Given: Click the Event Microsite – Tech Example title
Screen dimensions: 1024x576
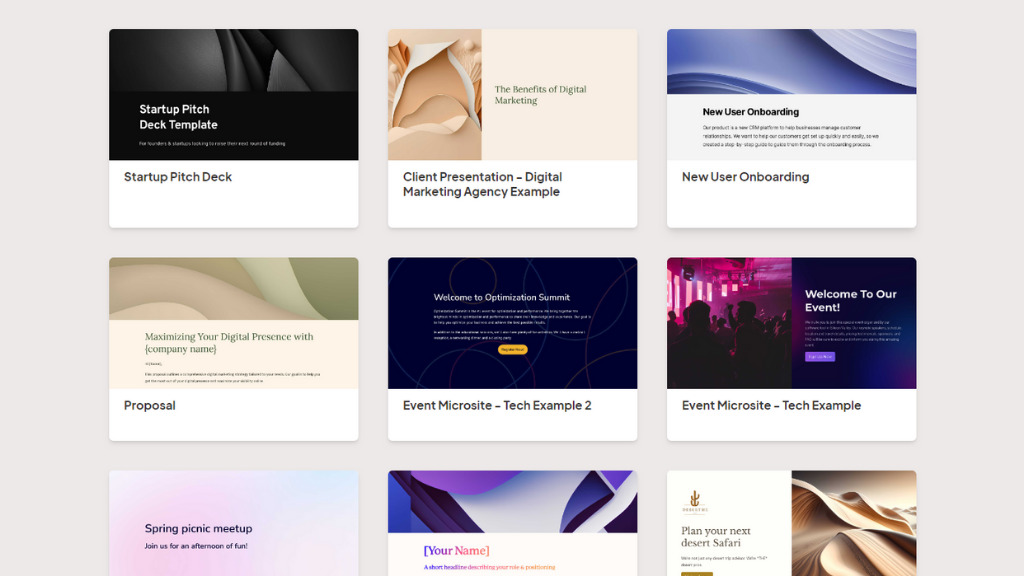Looking at the screenshot, I should pyautogui.click(x=771, y=406).
